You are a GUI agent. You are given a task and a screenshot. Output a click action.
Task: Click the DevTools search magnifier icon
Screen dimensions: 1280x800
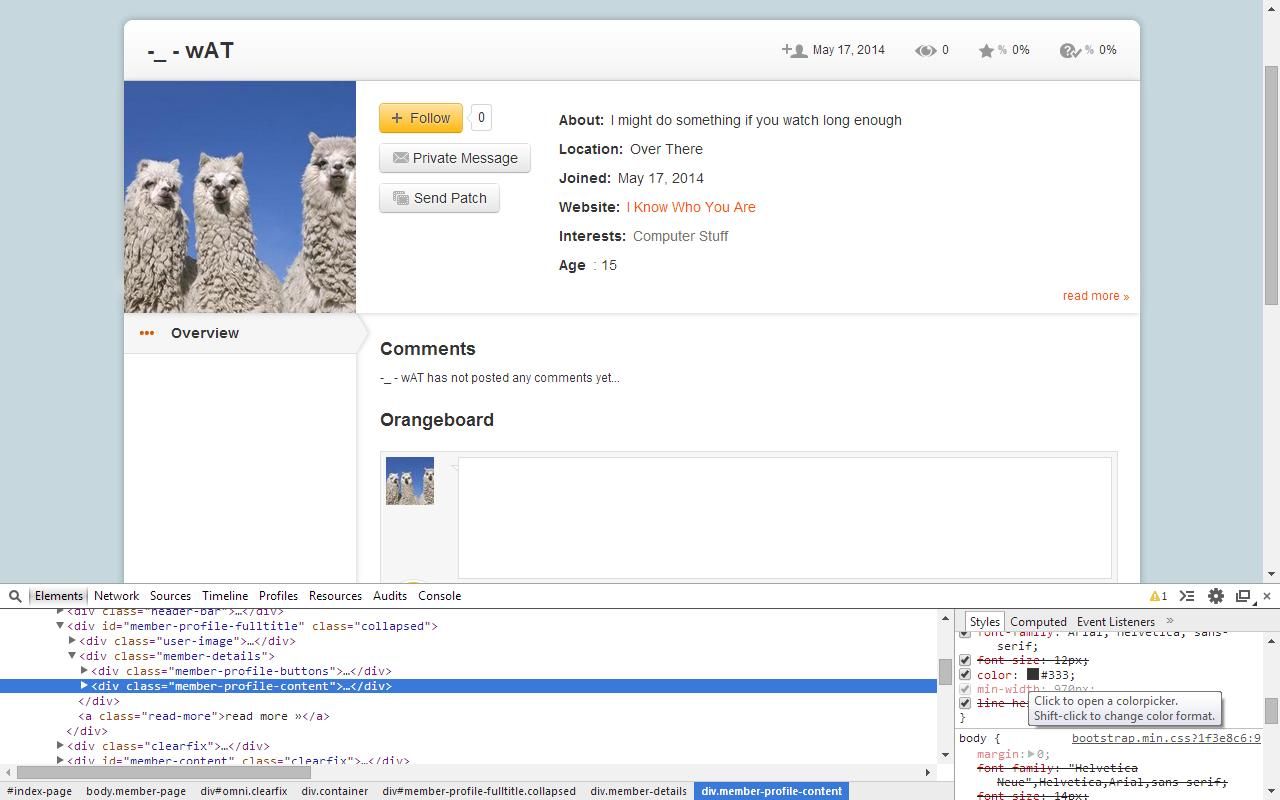tap(15, 596)
